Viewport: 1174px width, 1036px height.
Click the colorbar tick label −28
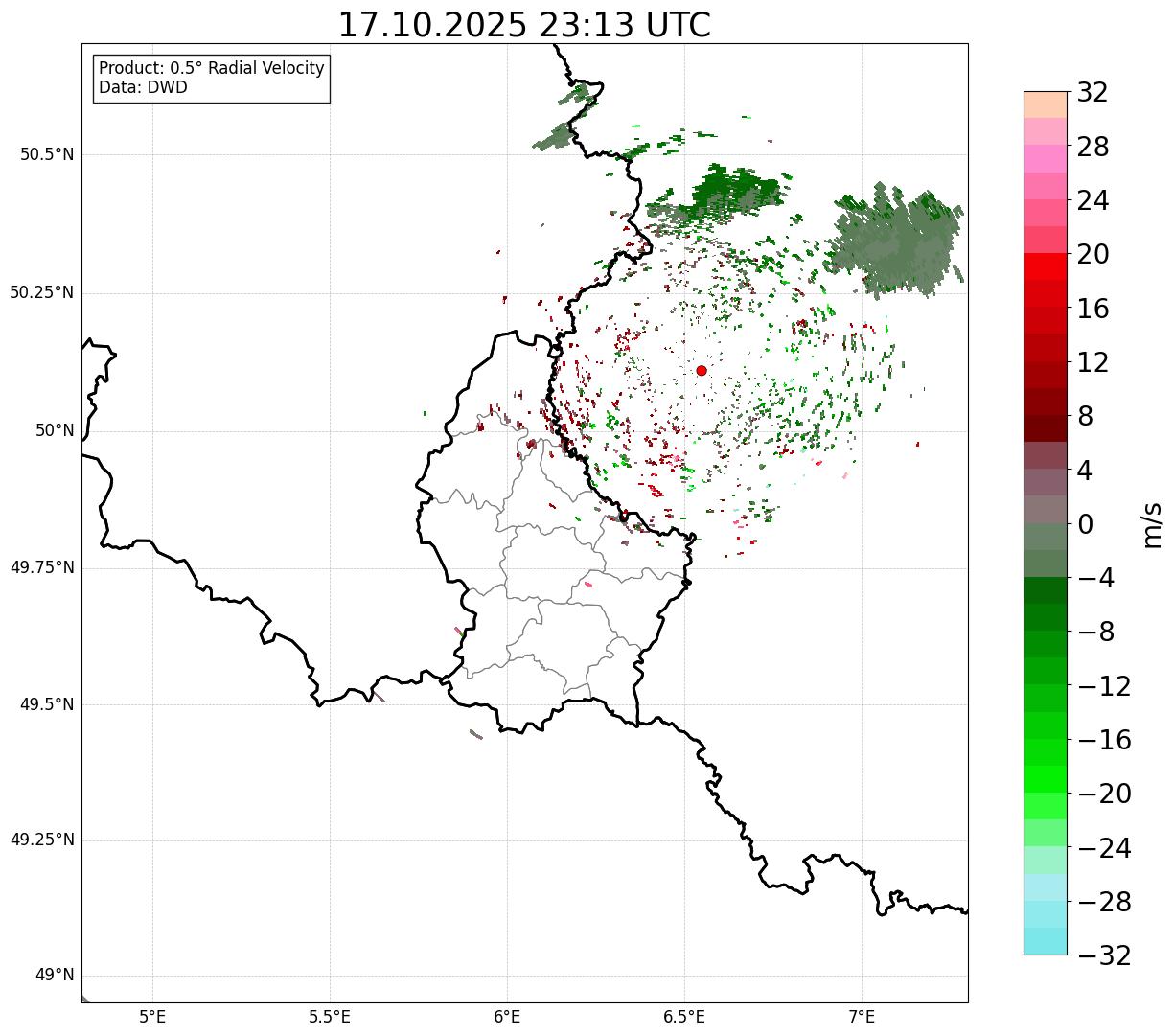[x=1104, y=902]
